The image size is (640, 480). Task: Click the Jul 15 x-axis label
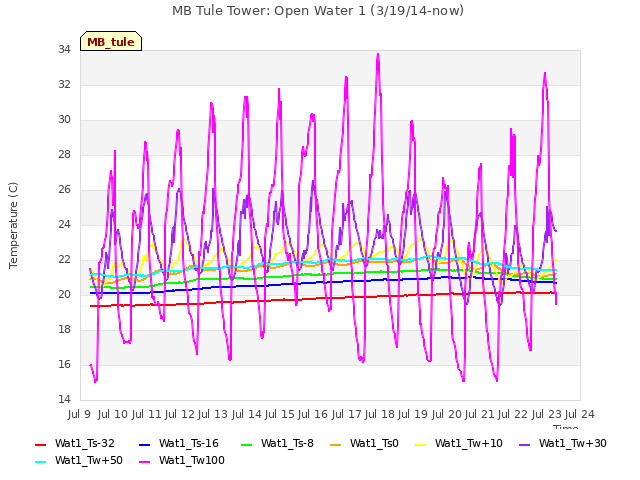[280, 415]
